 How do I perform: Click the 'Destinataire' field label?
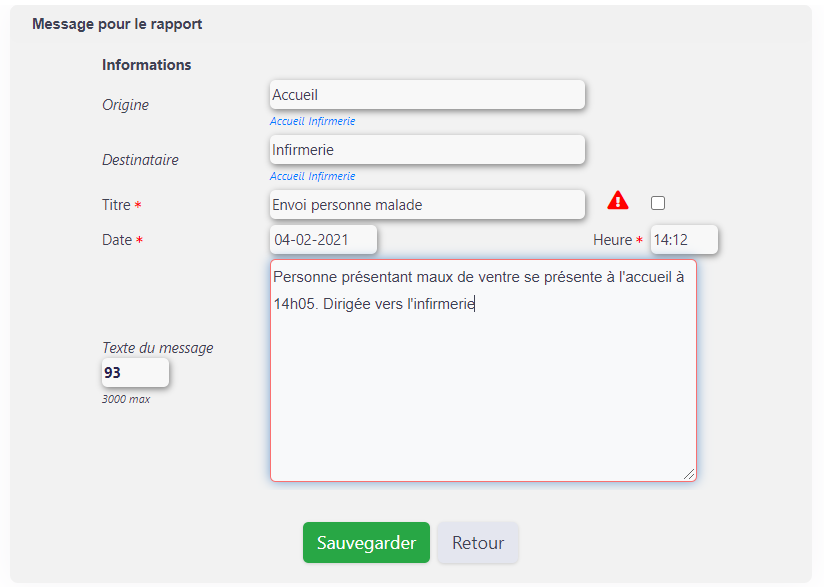pos(140,160)
